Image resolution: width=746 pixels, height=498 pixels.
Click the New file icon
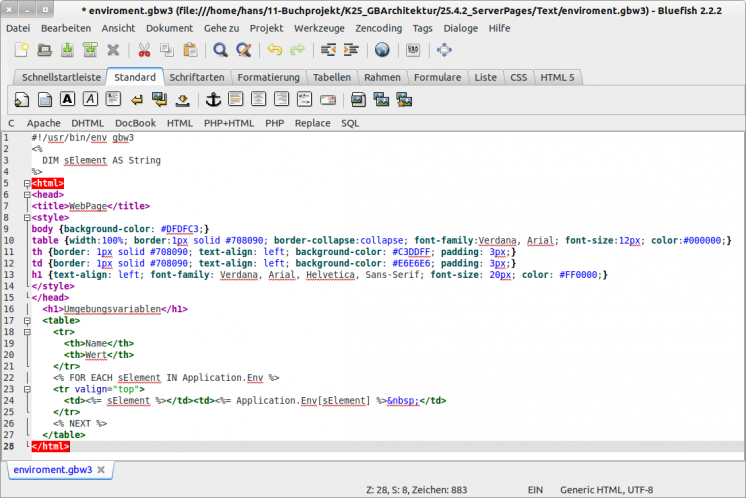tap(20, 49)
